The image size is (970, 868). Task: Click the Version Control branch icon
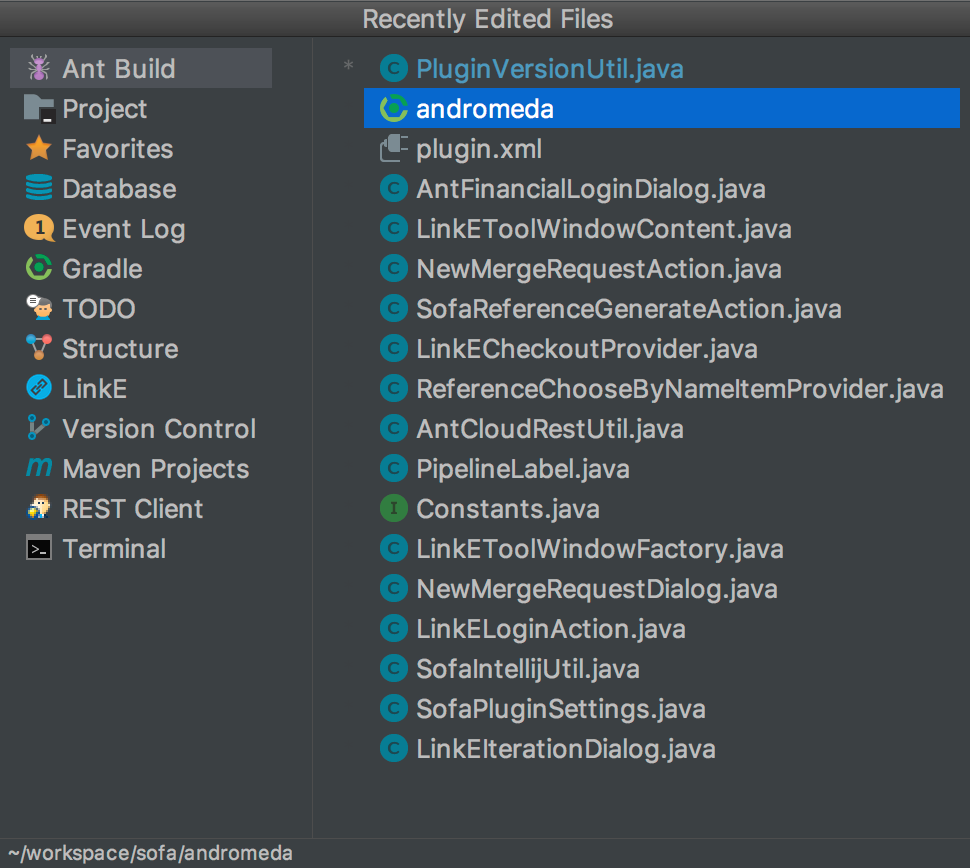point(39,428)
